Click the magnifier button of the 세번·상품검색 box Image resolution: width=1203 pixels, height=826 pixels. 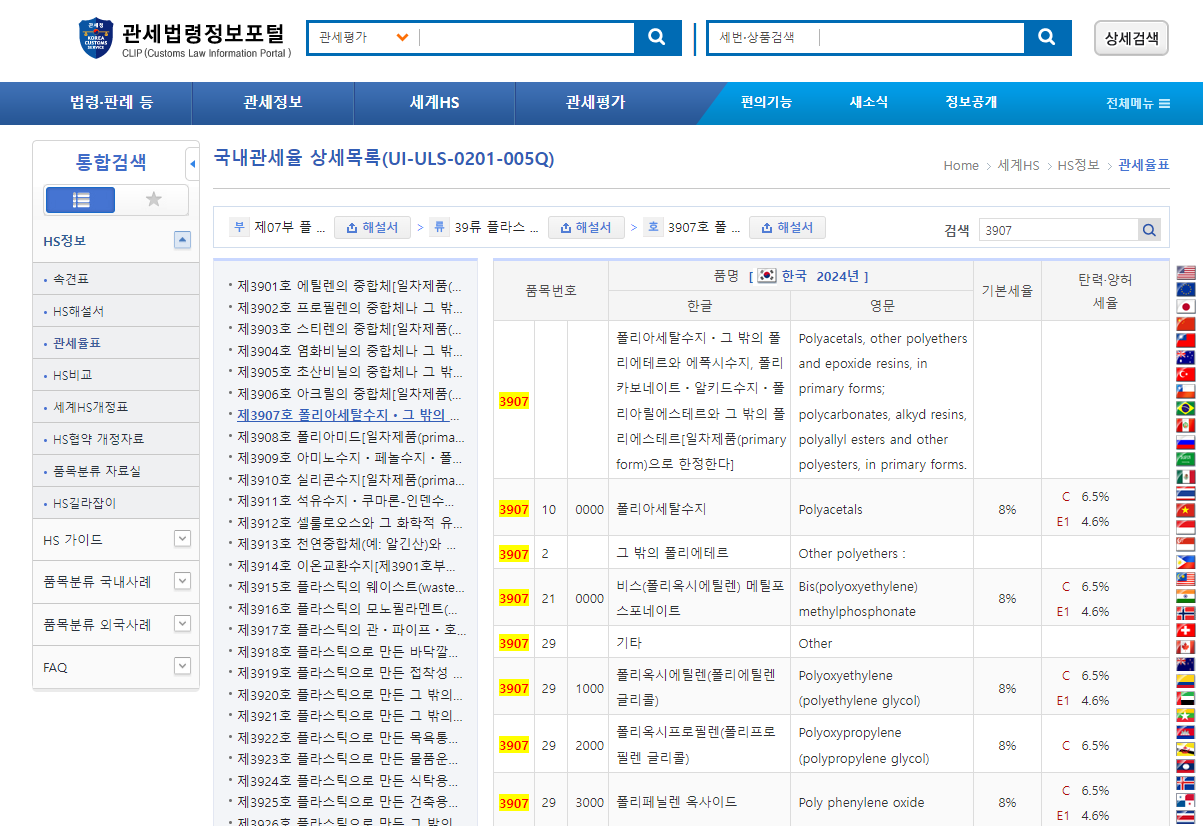[x=1047, y=37]
